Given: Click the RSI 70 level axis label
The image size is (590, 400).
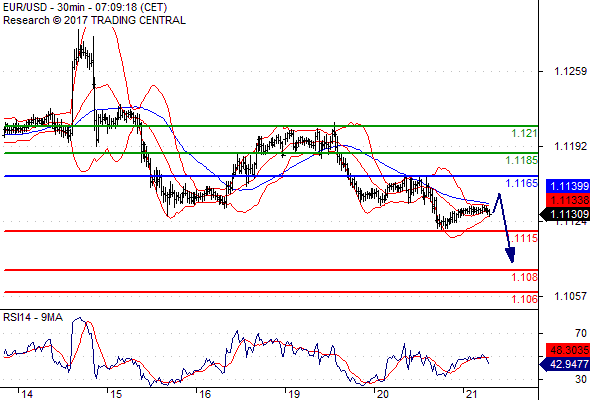Looking at the screenshot, I should pos(581,333).
